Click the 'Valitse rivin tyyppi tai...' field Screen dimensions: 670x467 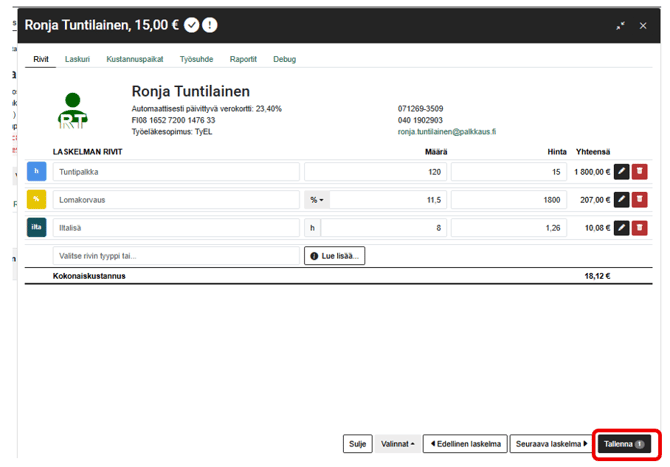176,256
